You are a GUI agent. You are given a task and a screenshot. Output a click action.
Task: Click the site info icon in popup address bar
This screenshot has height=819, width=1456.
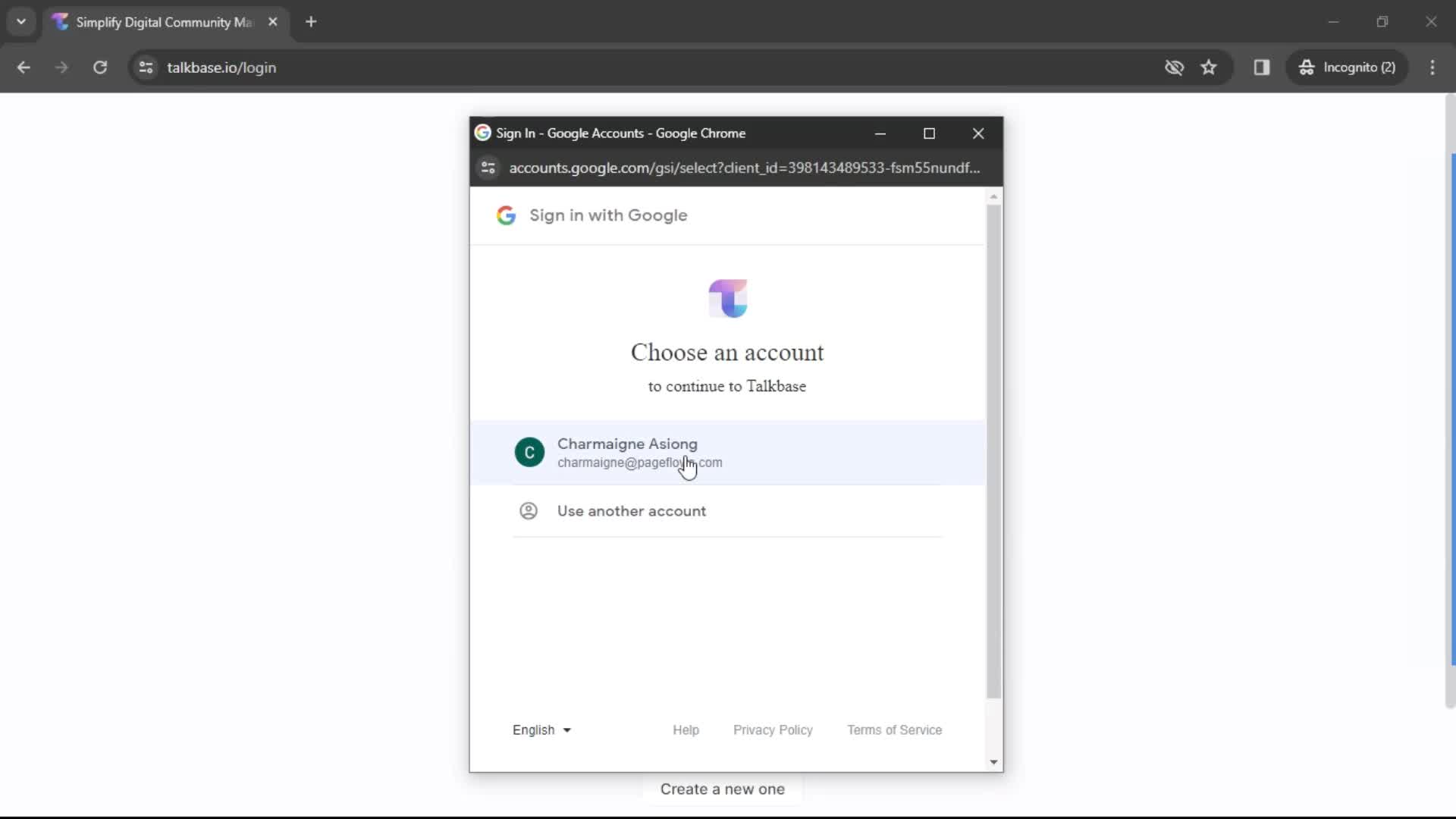[488, 168]
